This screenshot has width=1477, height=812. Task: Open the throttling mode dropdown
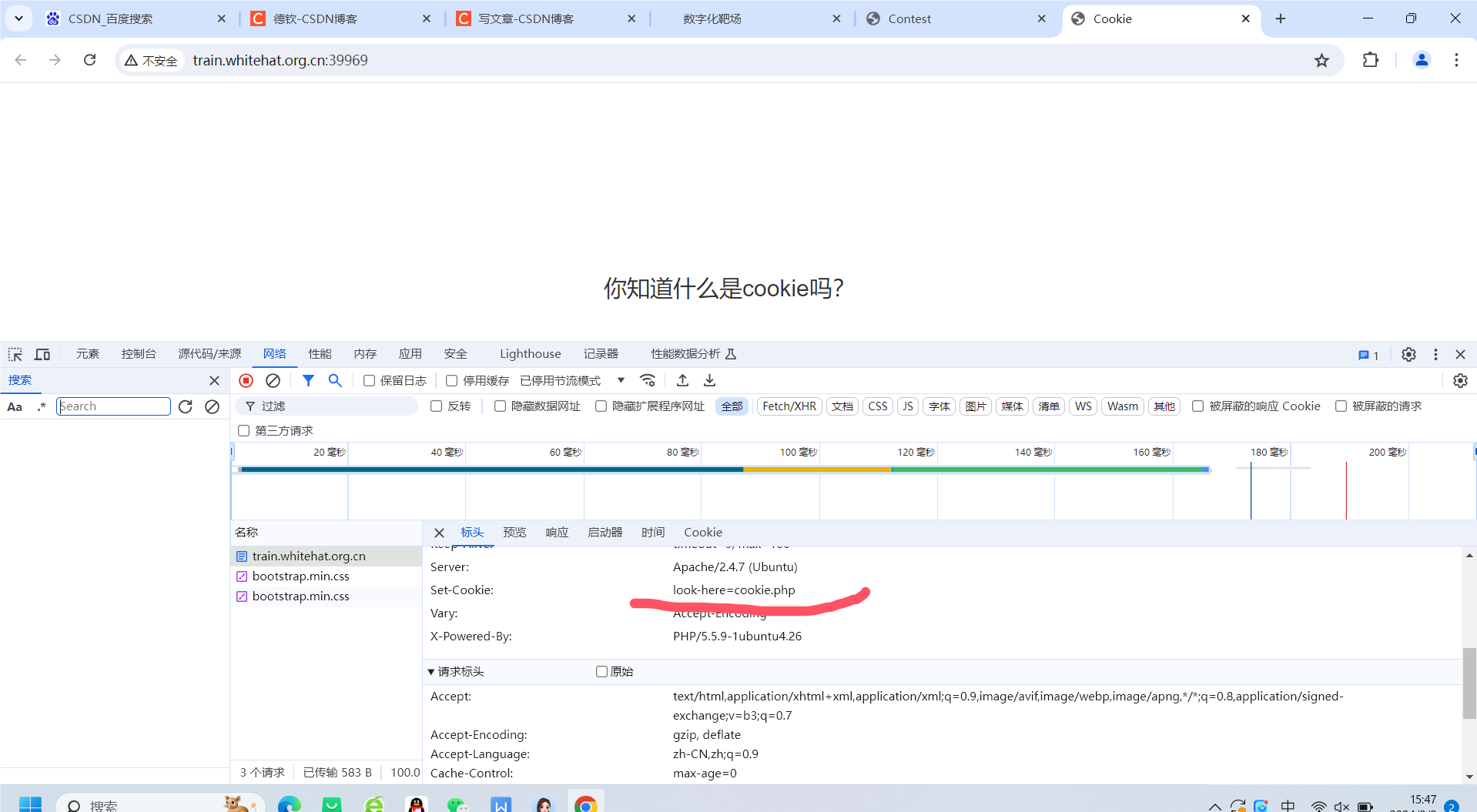click(572, 381)
